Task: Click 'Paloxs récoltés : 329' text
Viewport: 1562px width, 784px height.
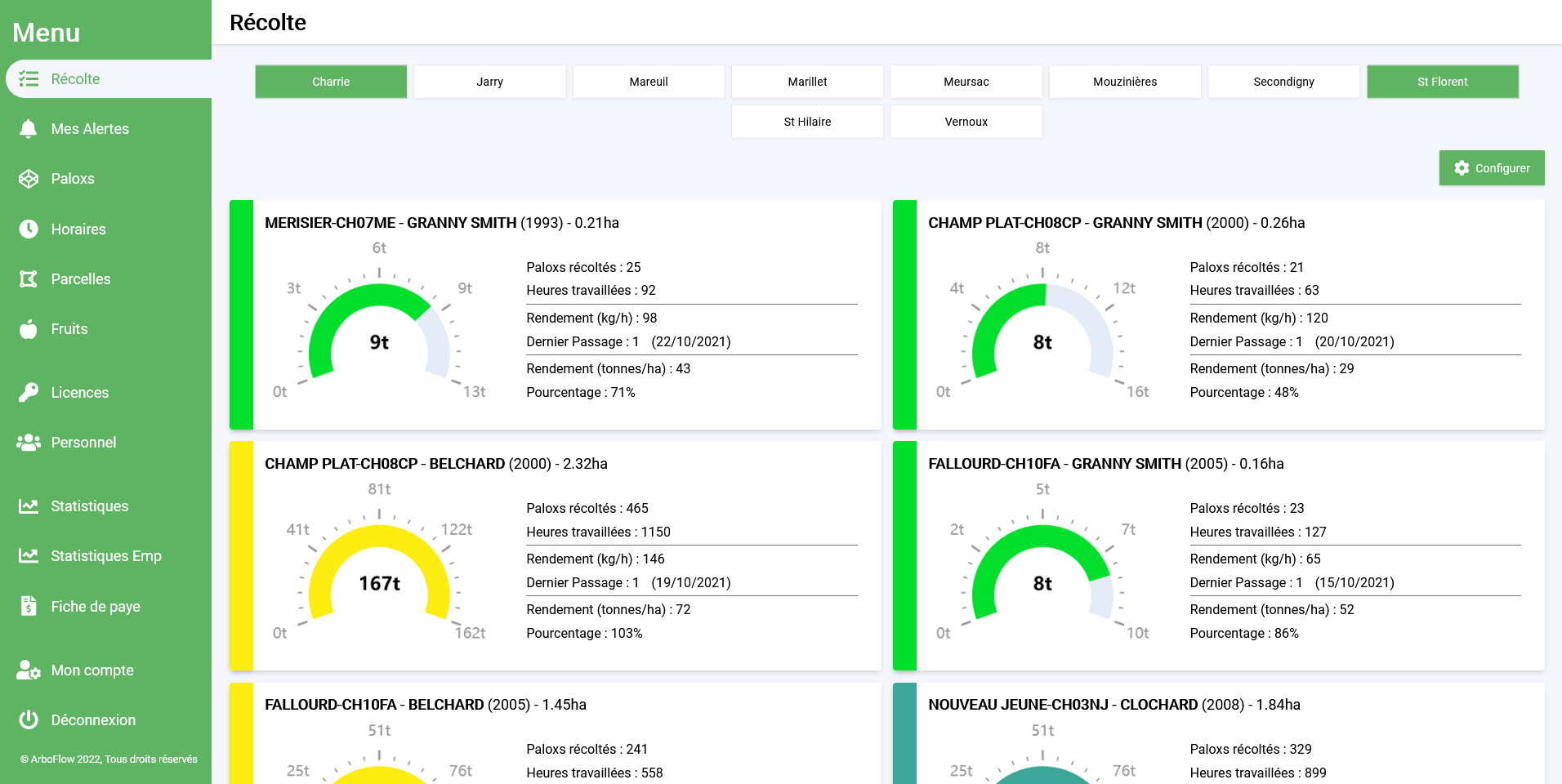Action: [1251, 750]
